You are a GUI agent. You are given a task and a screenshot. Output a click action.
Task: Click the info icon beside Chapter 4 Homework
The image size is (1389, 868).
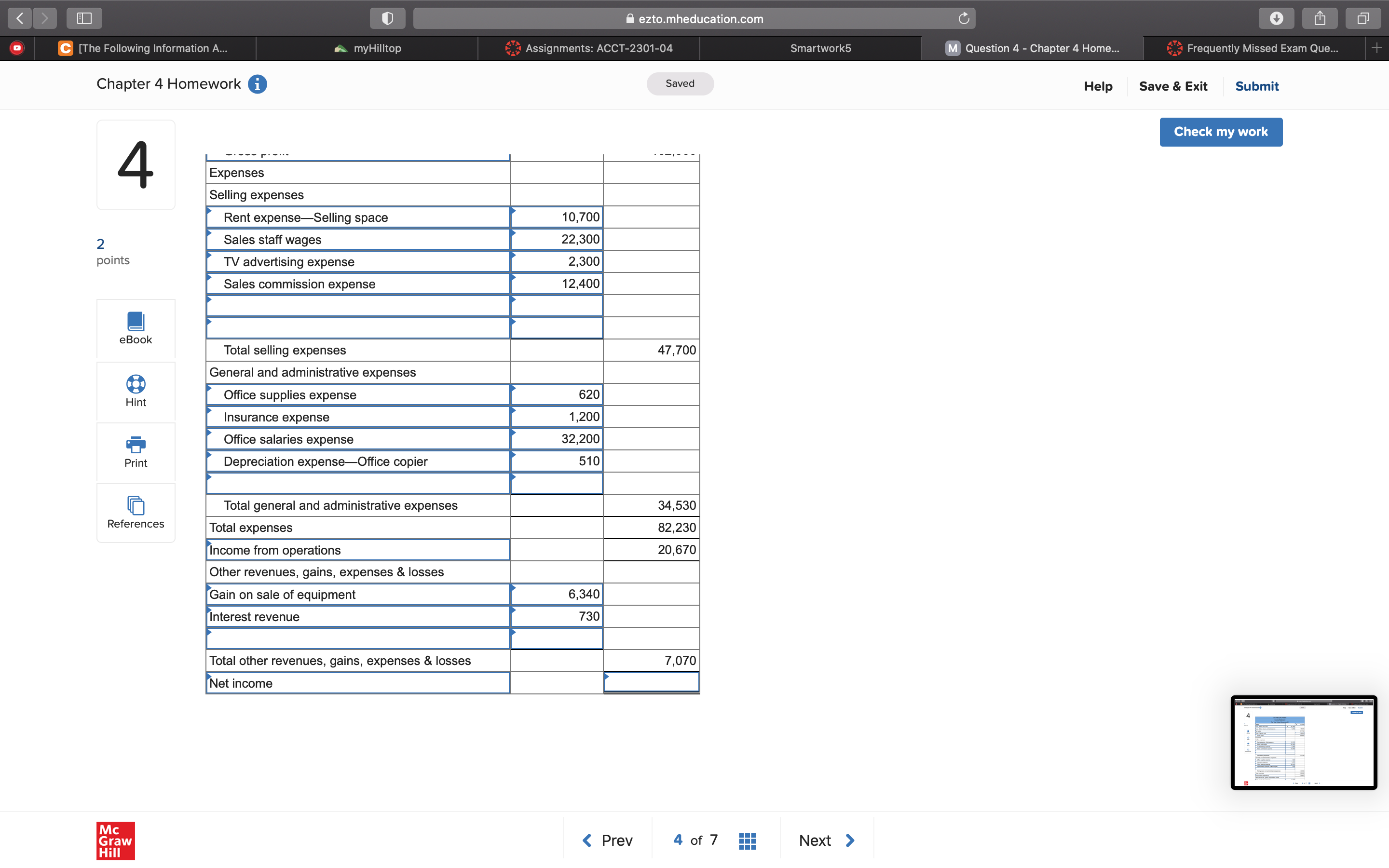pos(257,84)
